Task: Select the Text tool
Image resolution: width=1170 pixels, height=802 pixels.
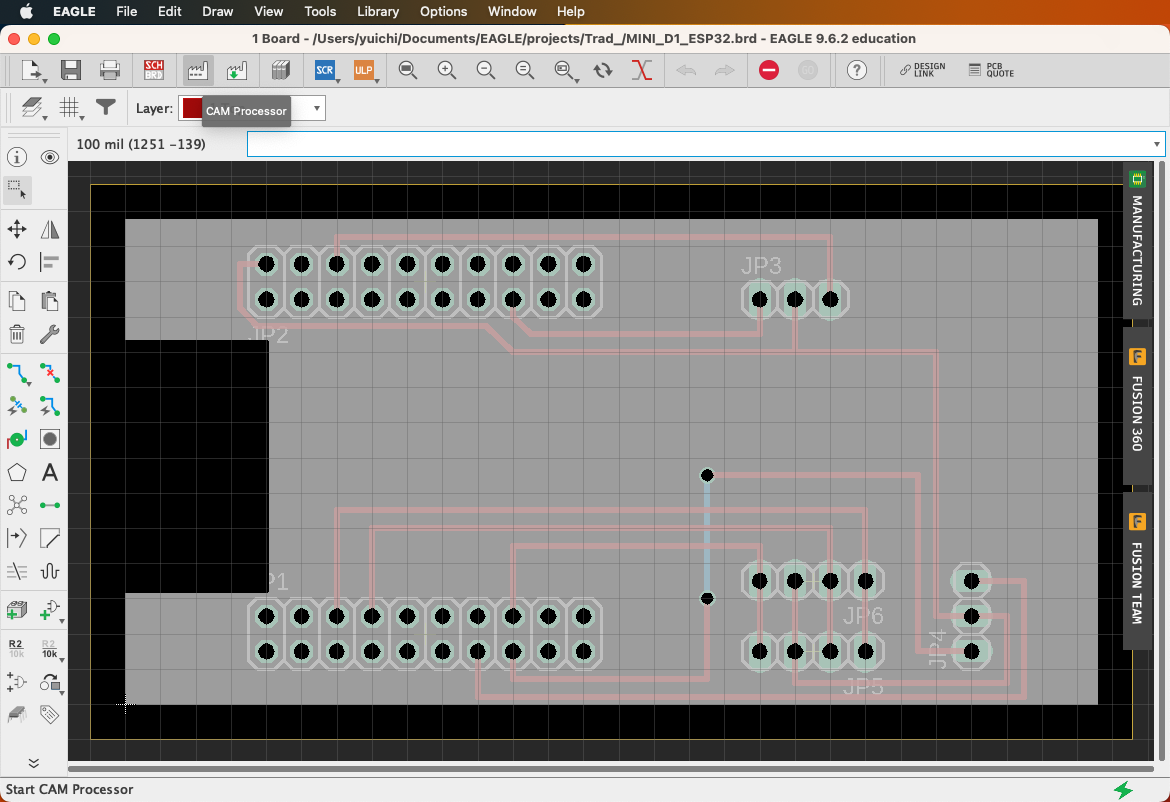Action: (x=50, y=472)
